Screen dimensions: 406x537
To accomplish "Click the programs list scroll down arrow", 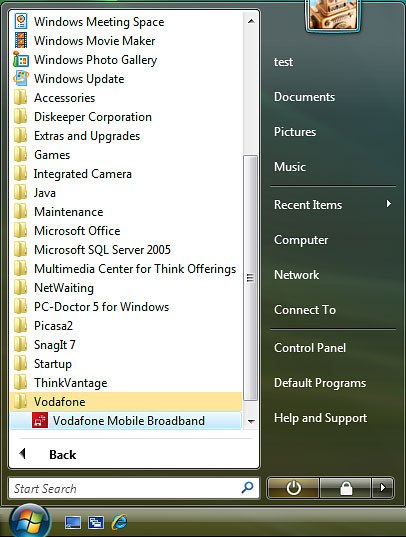I will [251, 421].
